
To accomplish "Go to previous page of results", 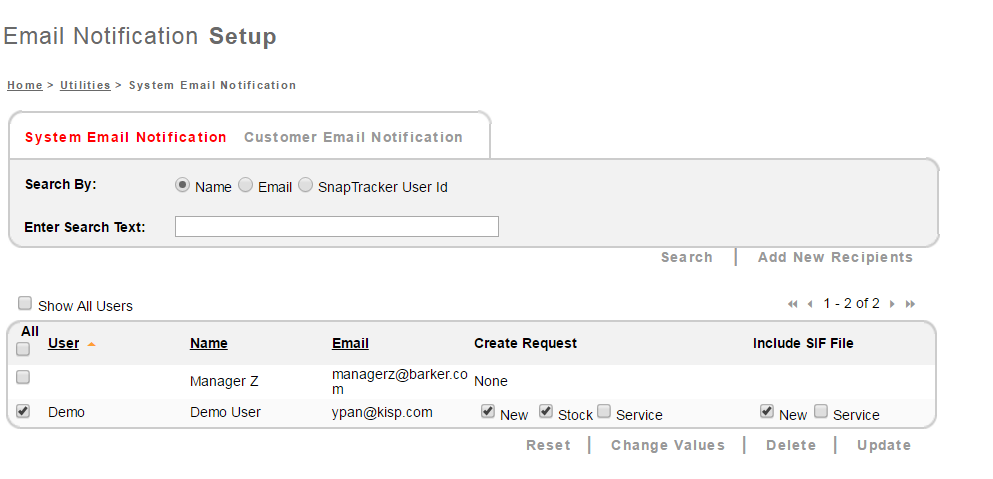I will pyautogui.click(x=810, y=304).
